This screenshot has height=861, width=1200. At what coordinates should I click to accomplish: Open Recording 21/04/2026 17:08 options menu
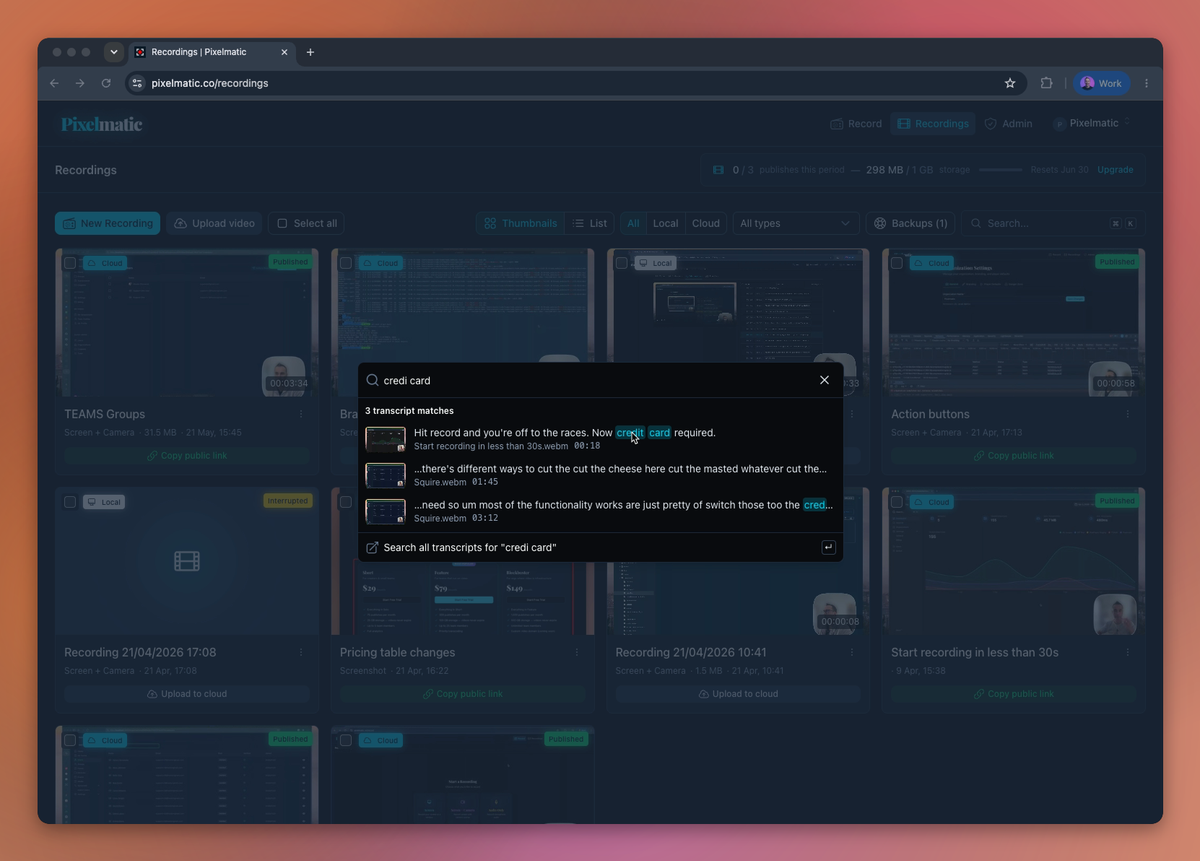point(301,652)
